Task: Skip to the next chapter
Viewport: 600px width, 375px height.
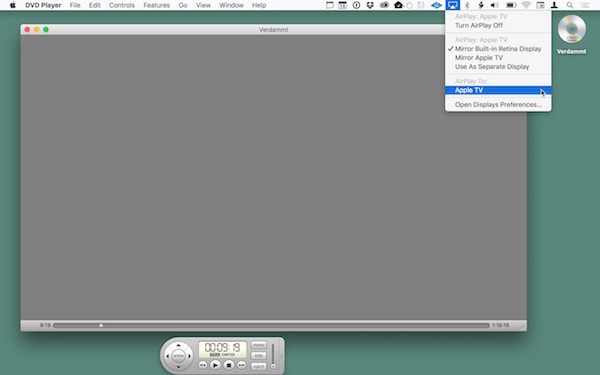Action: click(x=241, y=365)
